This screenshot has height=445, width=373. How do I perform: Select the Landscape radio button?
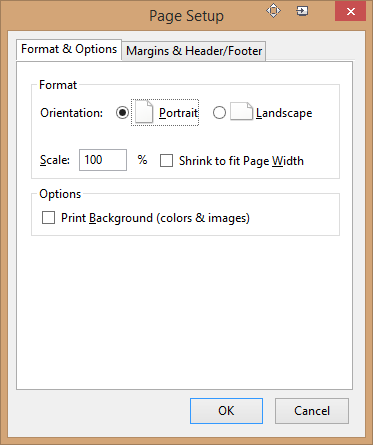[219, 113]
